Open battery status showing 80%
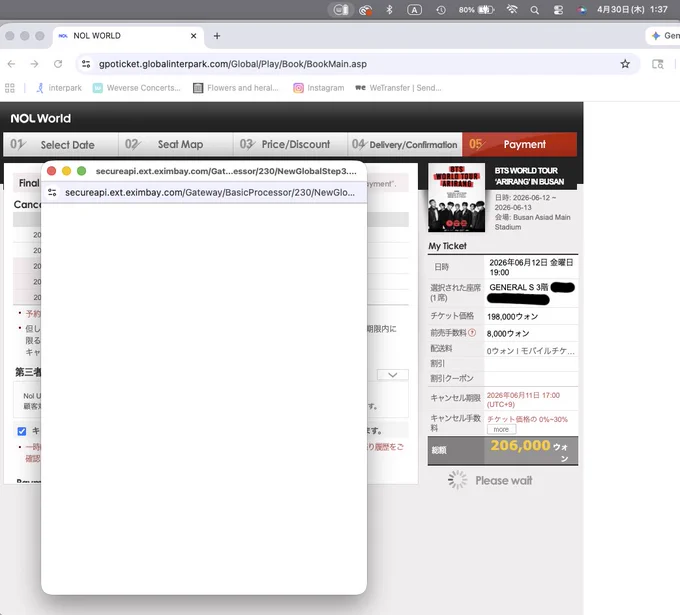The width and height of the screenshot is (680, 615). coord(476,10)
